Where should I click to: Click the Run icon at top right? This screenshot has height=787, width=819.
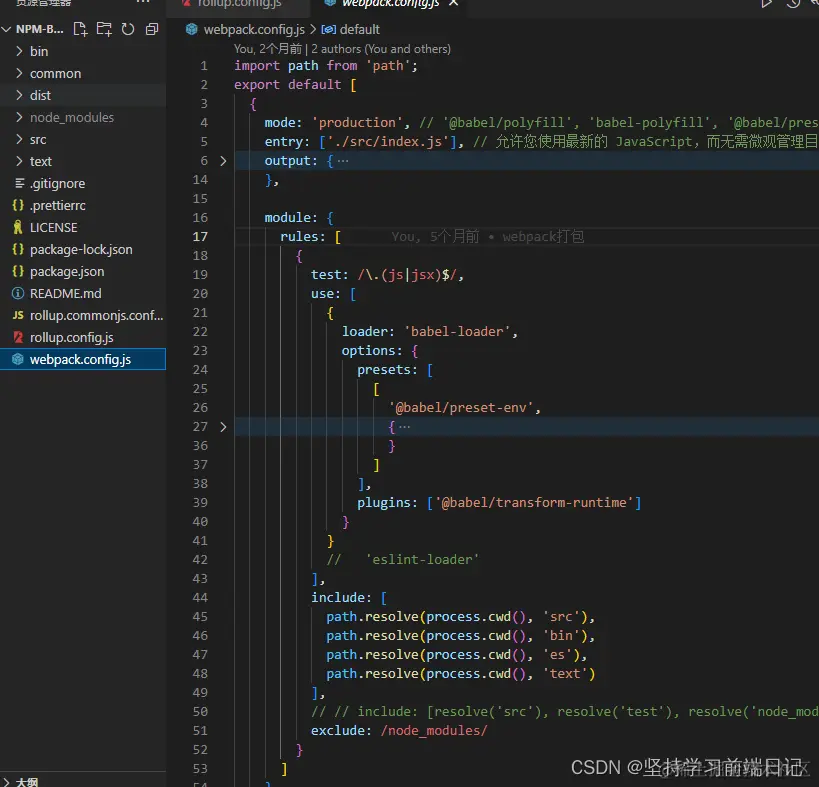click(766, 4)
